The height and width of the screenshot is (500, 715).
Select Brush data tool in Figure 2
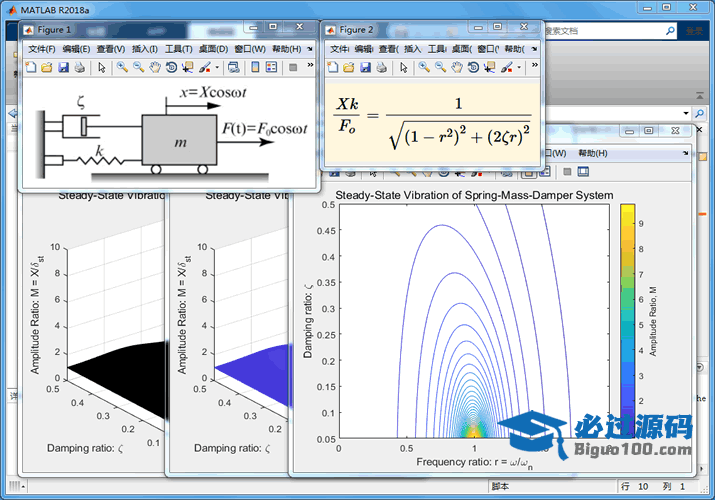tap(507, 67)
